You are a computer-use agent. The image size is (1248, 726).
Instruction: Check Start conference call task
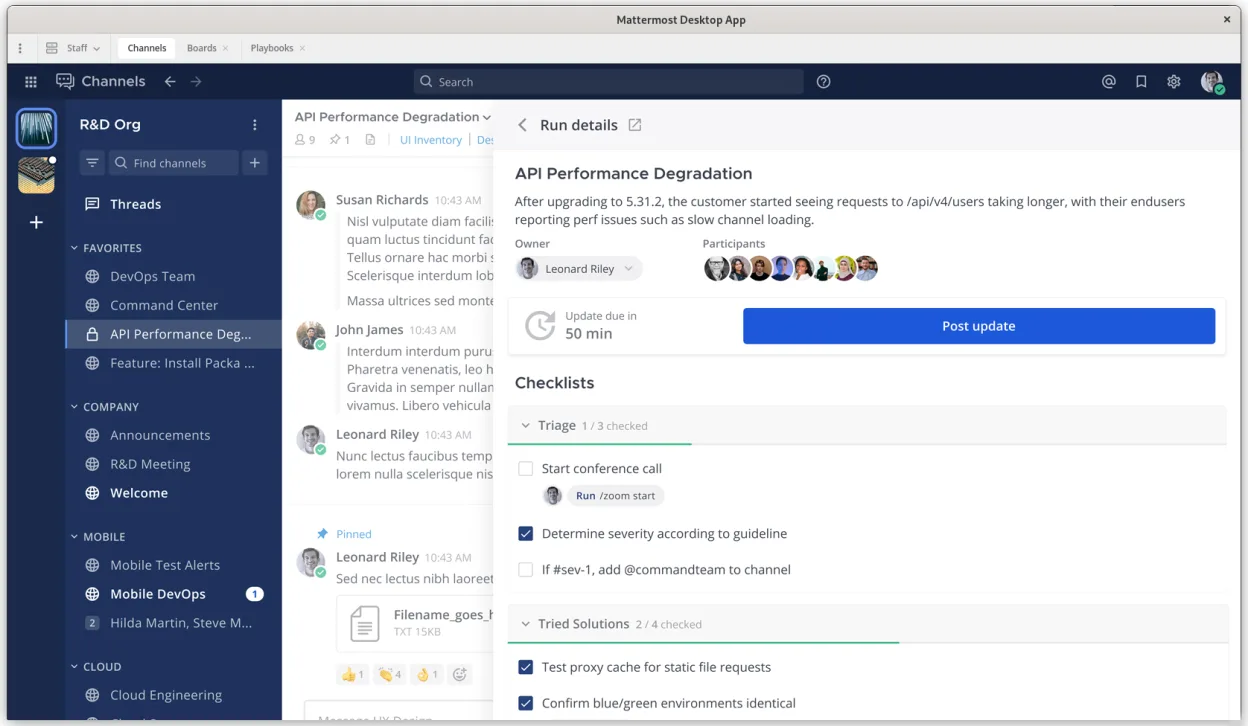[525, 468]
